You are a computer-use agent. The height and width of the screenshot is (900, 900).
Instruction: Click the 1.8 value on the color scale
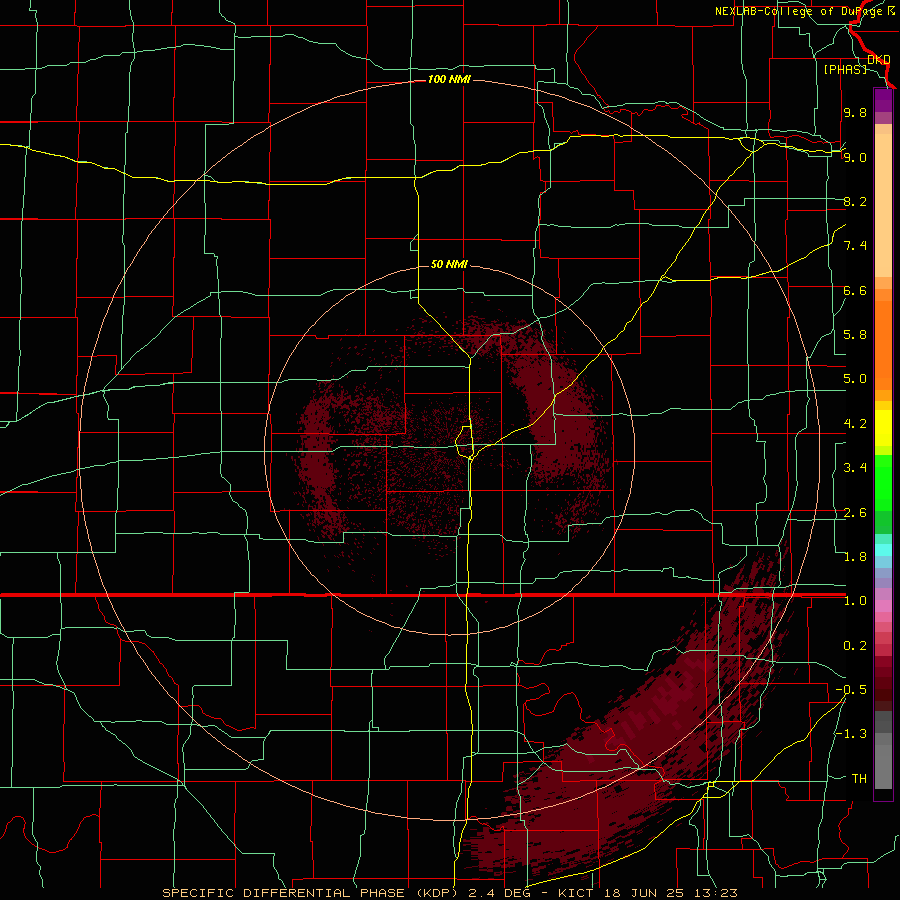point(855,557)
